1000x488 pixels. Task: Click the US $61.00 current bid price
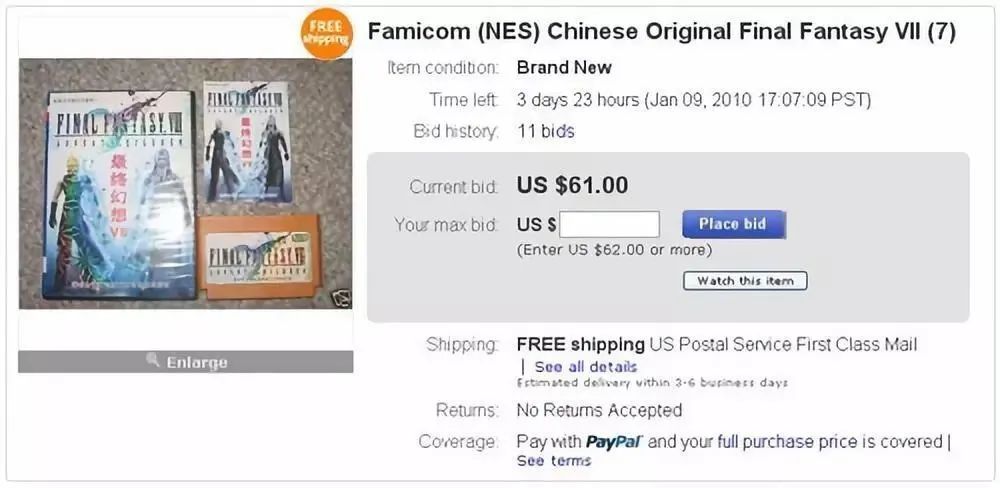point(572,185)
